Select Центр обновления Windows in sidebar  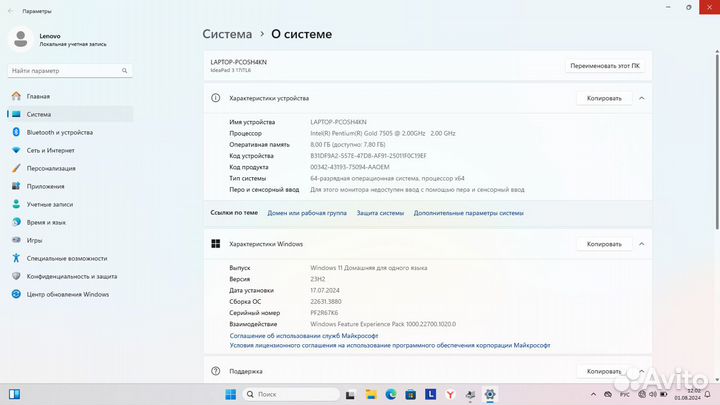(x=68, y=294)
